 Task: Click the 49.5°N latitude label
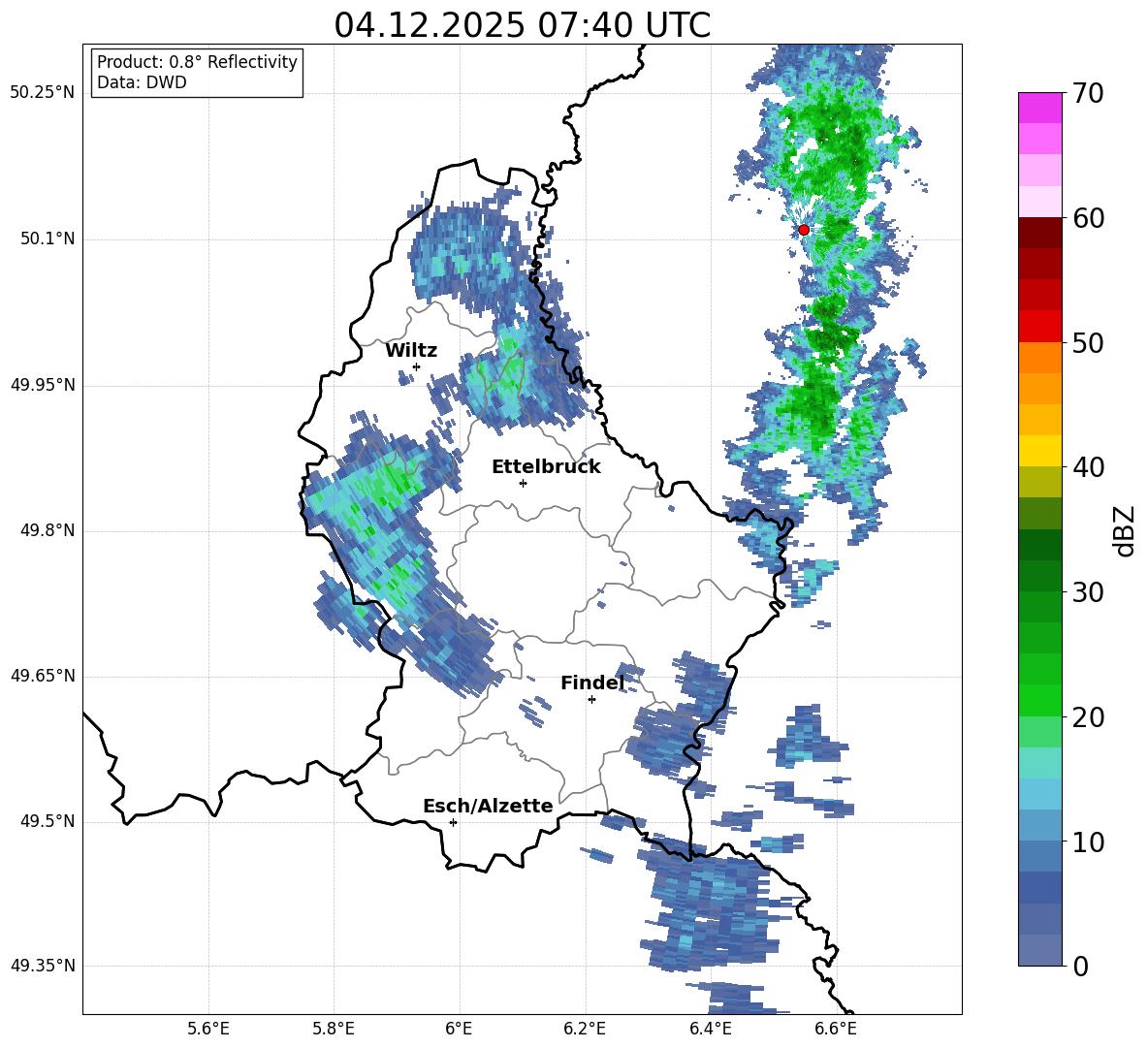[48, 822]
